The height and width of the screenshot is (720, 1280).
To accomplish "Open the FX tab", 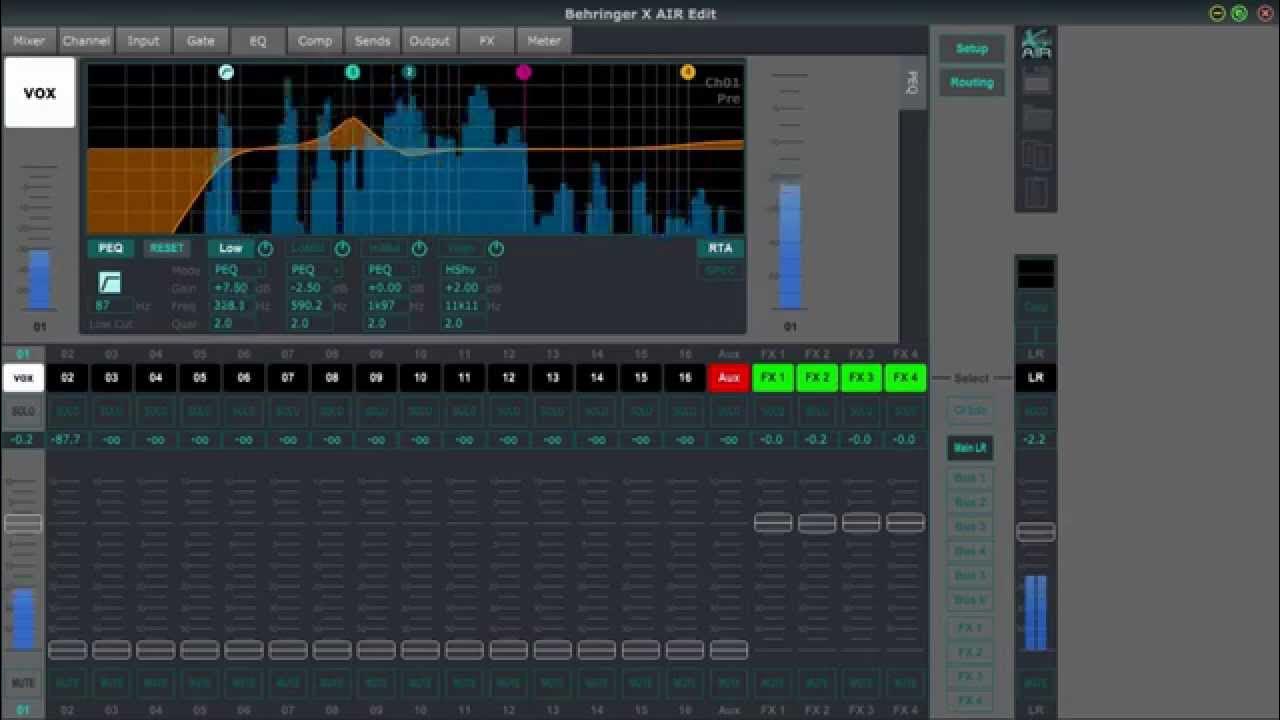I will [x=487, y=41].
